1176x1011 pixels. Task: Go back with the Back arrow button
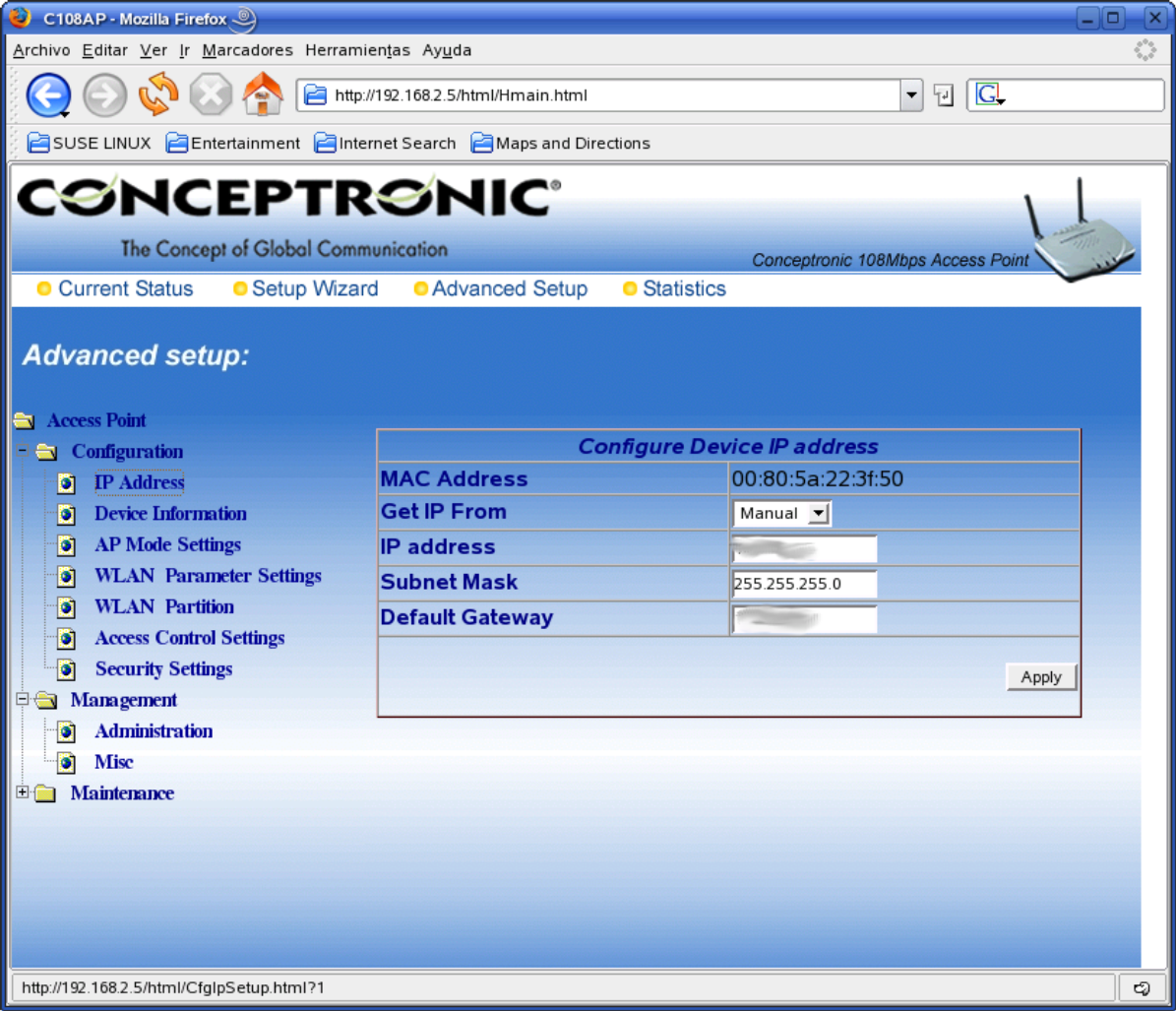pyautogui.click(x=49, y=95)
